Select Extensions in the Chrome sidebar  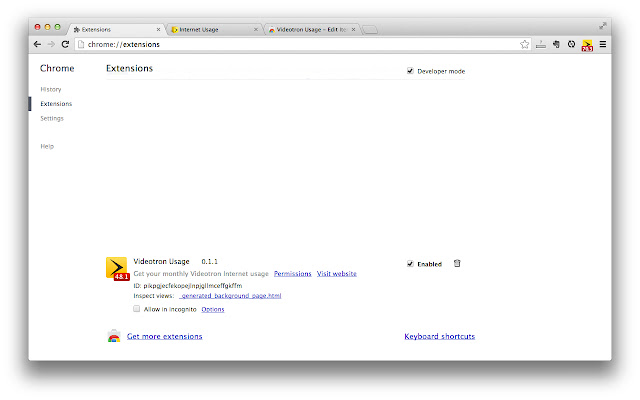click(56, 104)
